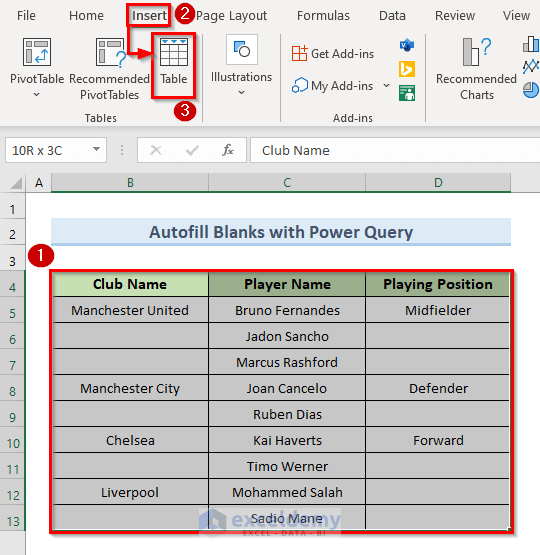Expand the My Add-ins dropdown arrow
540x555 pixels.
pos(386,85)
